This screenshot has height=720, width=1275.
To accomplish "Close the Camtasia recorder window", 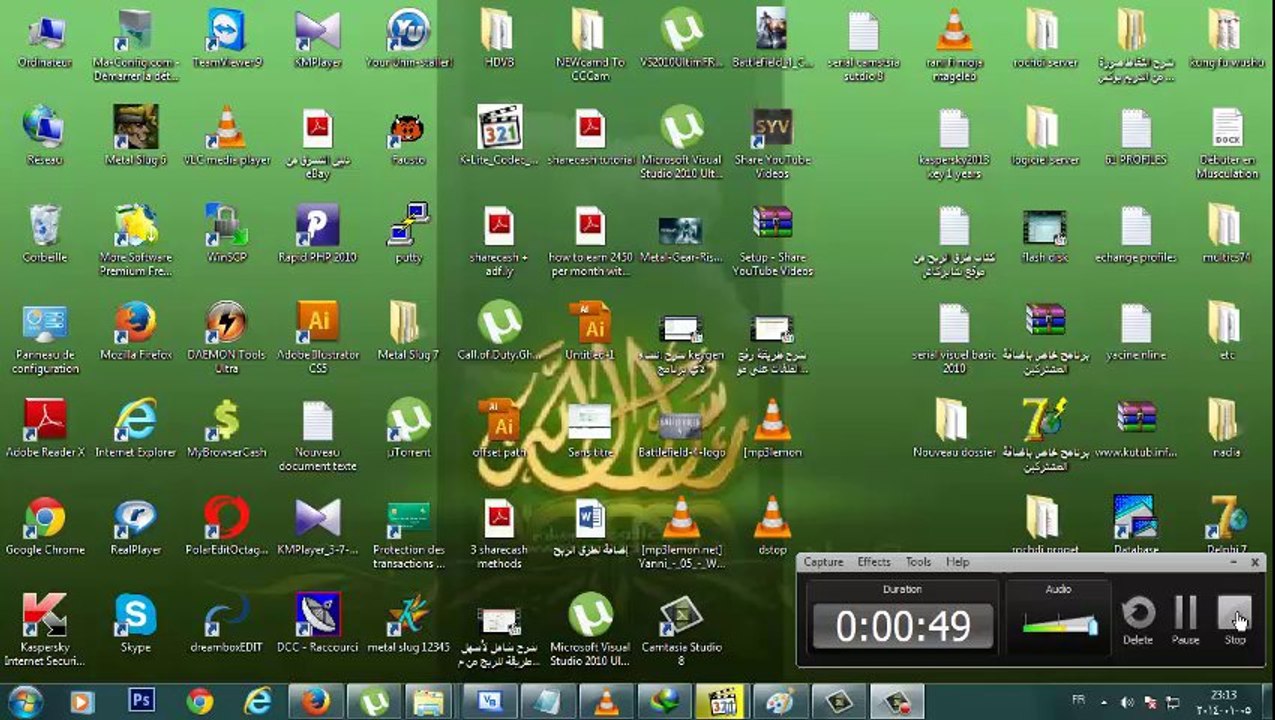I will click(1255, 562).
